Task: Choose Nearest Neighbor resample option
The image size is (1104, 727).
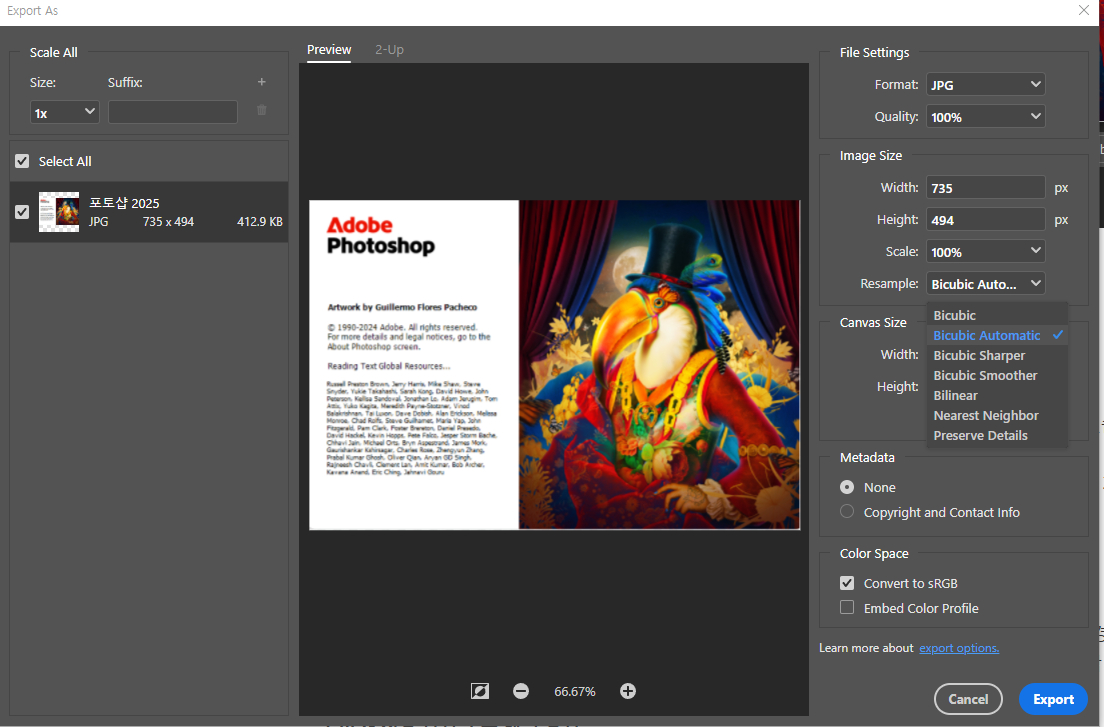Action: point(997,416)
